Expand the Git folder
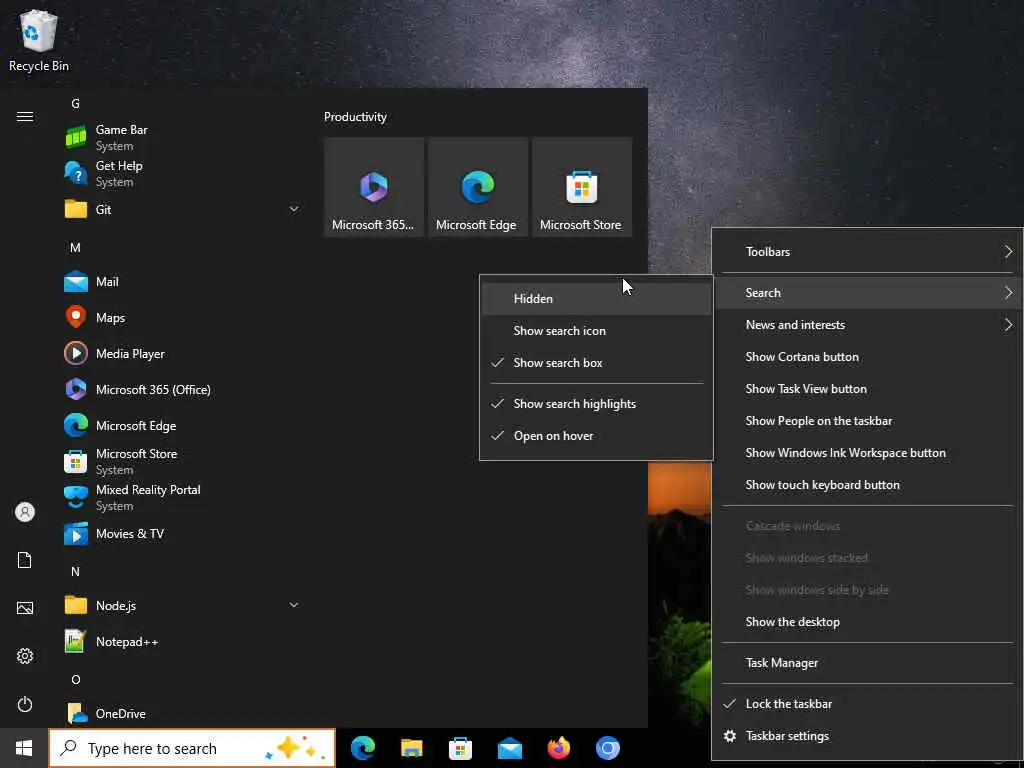1024x768 pixels. coord(181,210)
